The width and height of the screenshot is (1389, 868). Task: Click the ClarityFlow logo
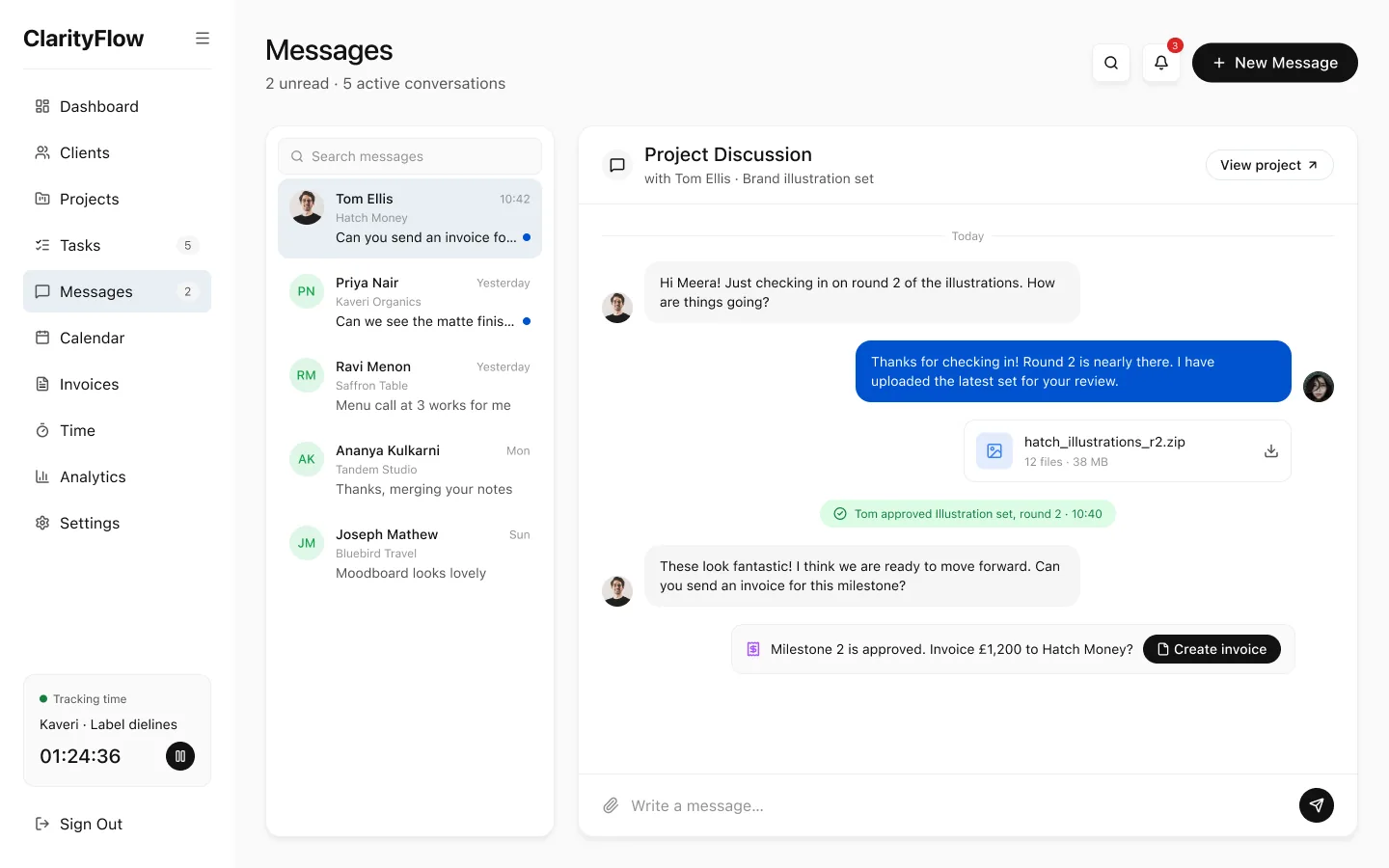(x=84, y=39)
